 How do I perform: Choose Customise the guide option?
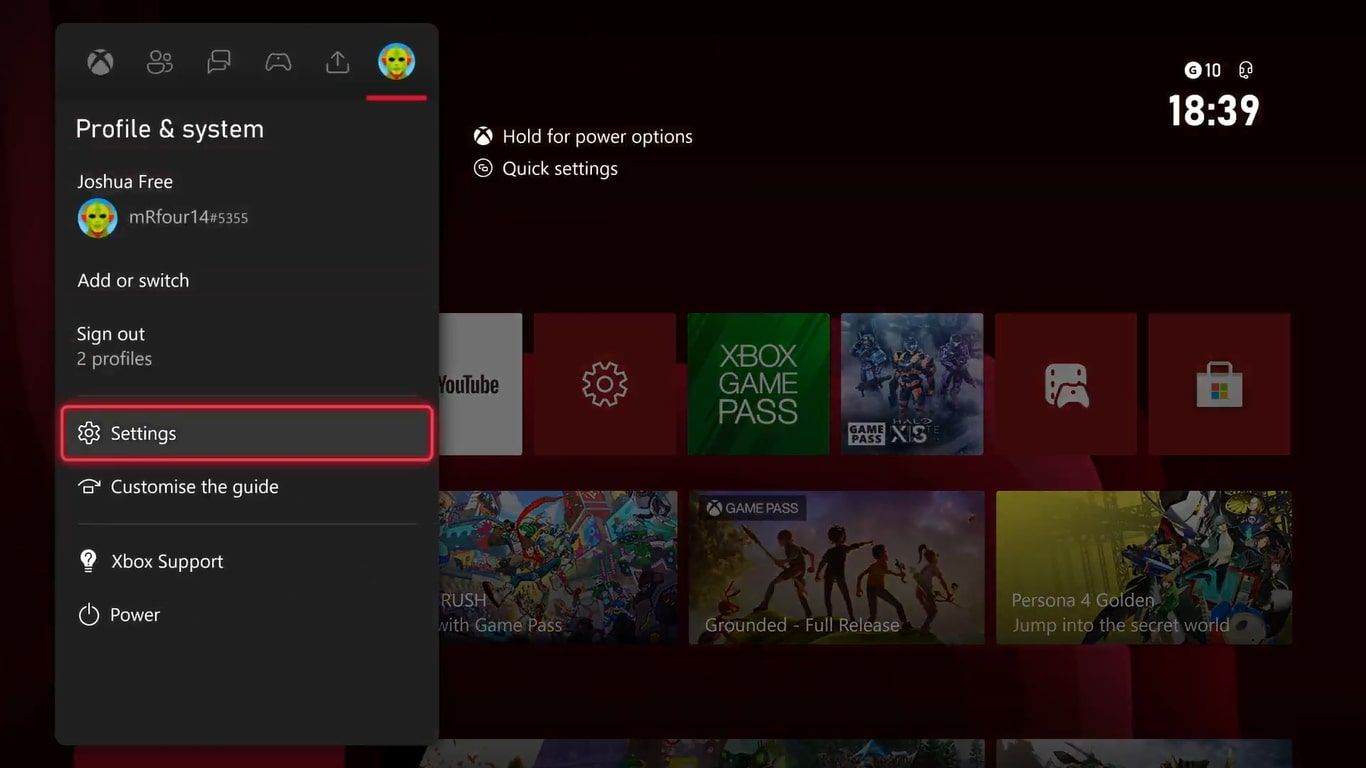point(195,487)
